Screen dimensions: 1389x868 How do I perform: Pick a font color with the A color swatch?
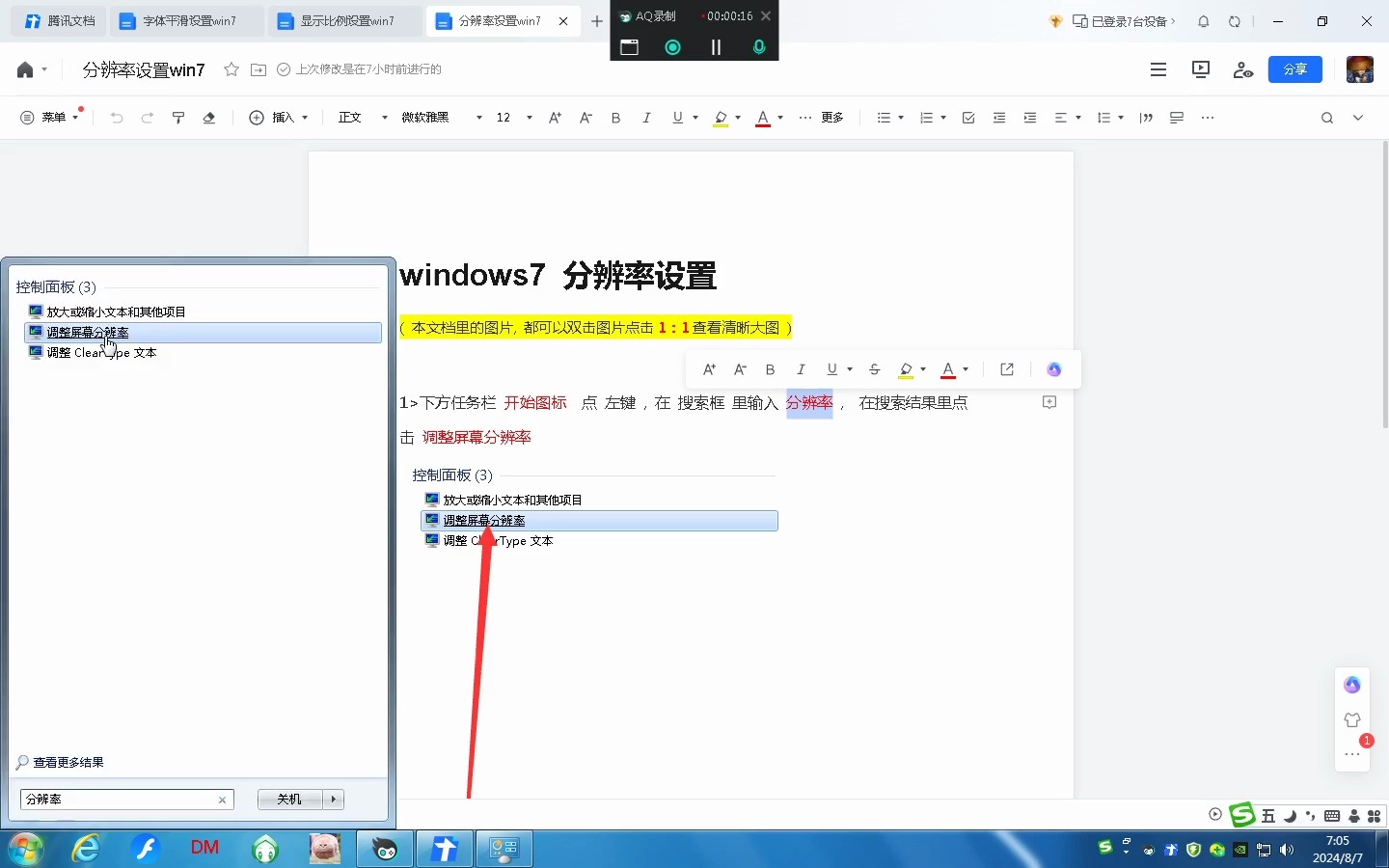[763, 118]
